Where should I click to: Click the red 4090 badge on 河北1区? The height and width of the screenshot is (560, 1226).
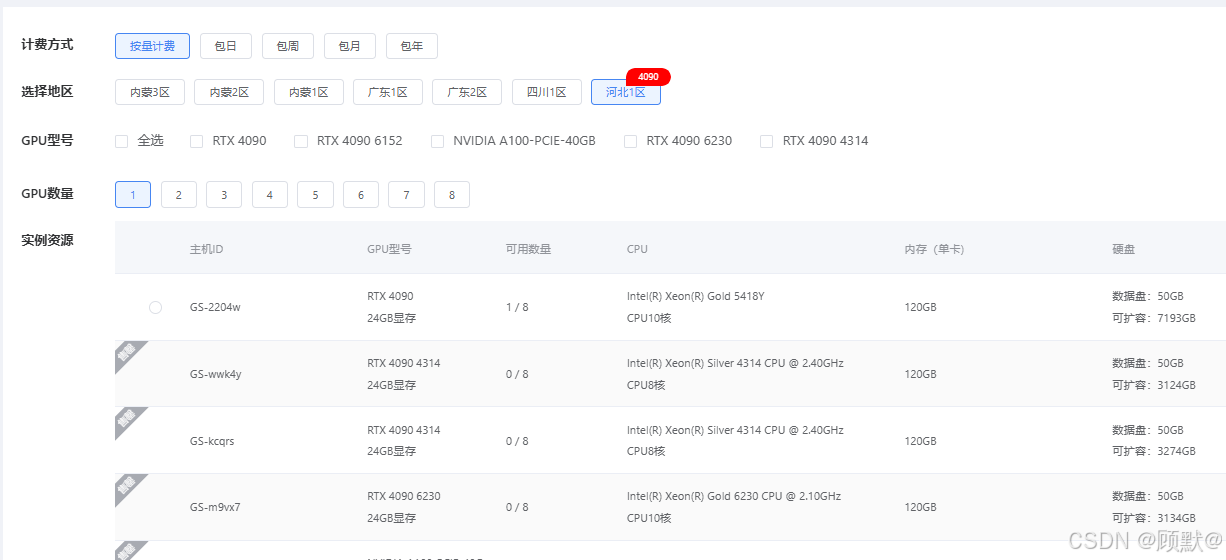click(648, 77)
